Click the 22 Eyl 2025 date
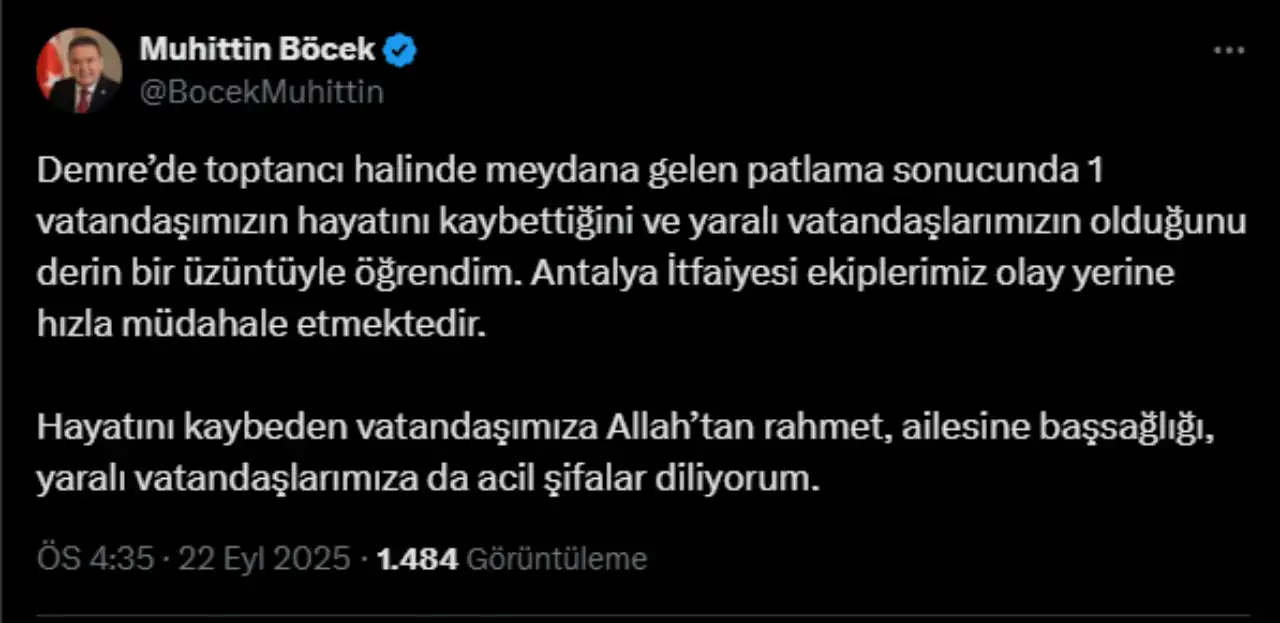The image size is (1280, 623). [x=264, y=558]
